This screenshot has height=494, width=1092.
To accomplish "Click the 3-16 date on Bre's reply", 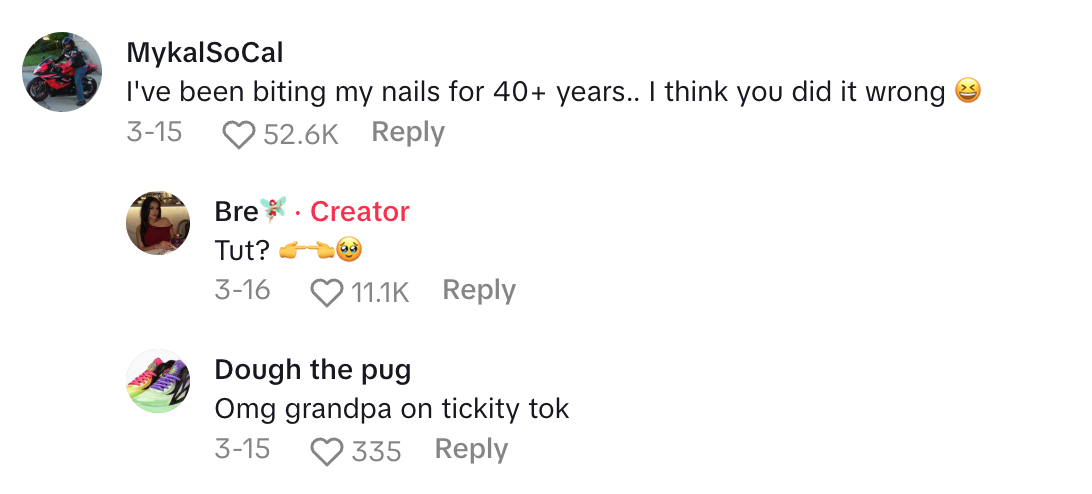I will (x=242, y=290).
